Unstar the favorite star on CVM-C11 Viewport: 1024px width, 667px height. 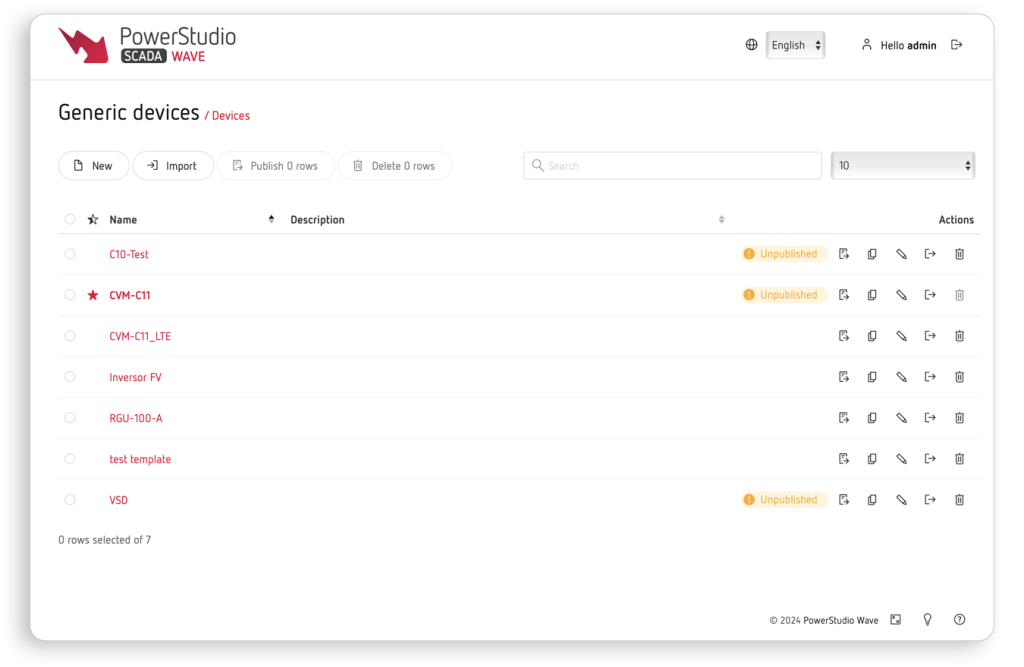(91, 295)
